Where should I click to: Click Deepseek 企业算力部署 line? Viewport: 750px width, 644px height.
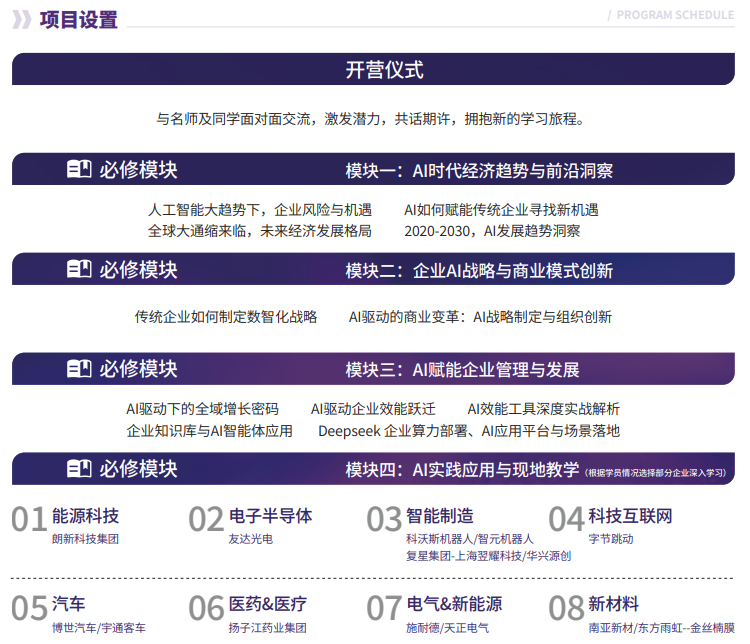pyautogui.click(x=469, y=431)
